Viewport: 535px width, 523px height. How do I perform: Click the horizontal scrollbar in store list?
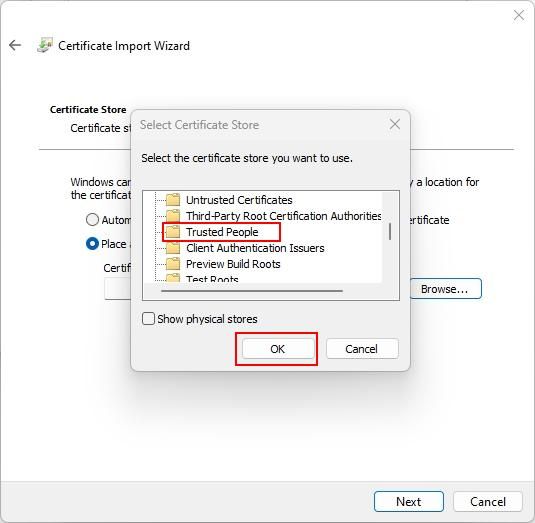pos(252,291)
